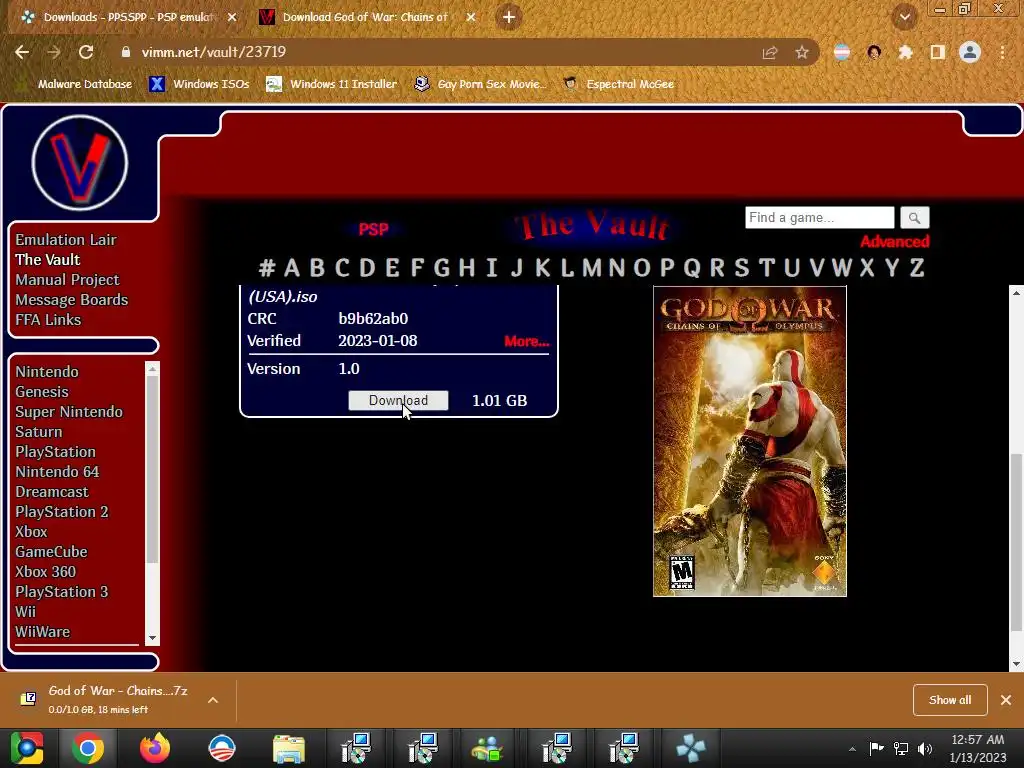Click the PSP system label
The width and height of the screenshot is (1024, 768).
pos(374,229)
